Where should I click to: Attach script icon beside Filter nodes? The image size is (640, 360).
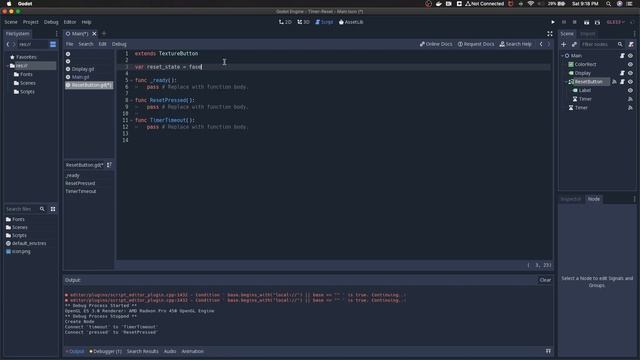(x=631, y=44)
